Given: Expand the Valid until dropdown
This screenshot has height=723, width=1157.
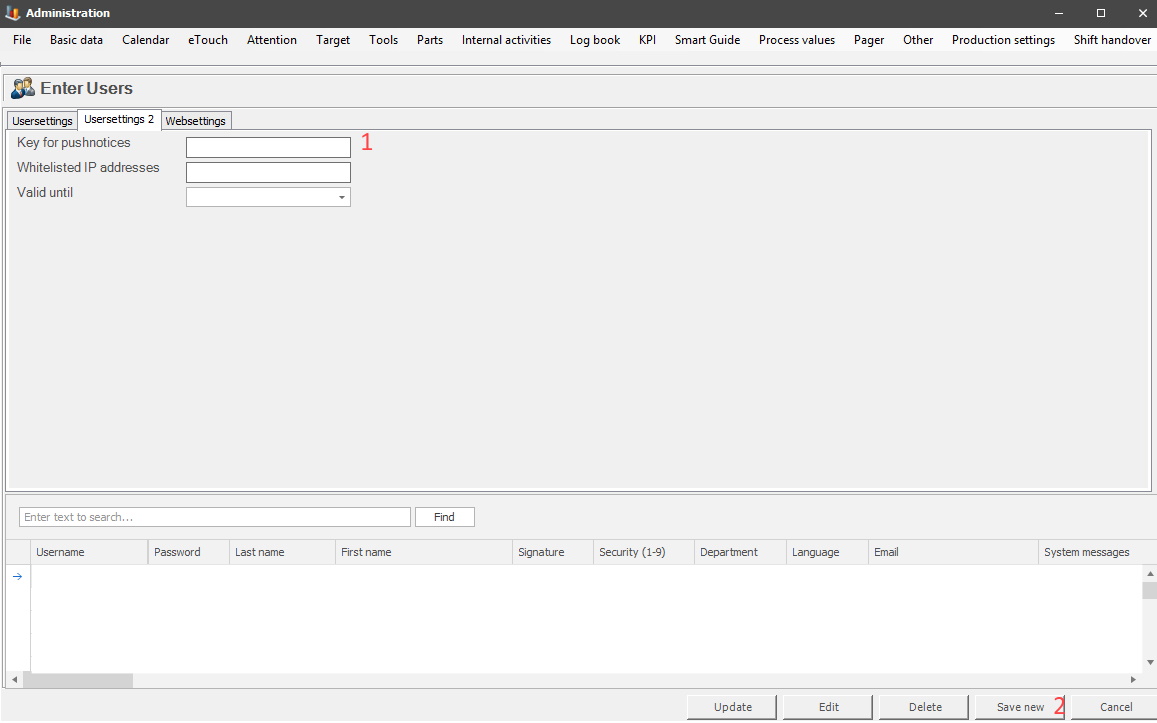Looking at the screenshot, I should (x=342, y=197).
